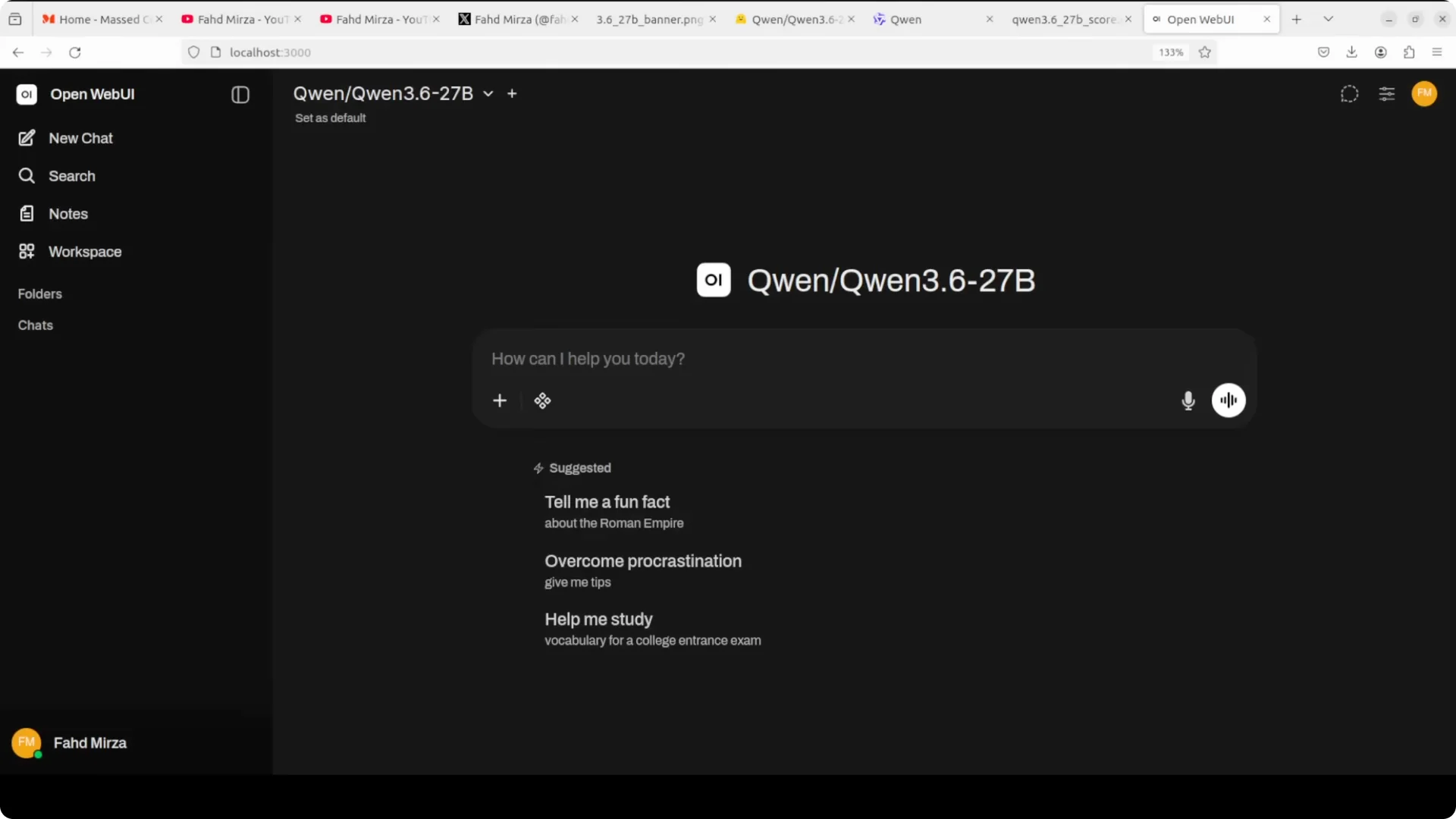Open list all tabs dropdown
The image size is (1456, 819).
1329,19
